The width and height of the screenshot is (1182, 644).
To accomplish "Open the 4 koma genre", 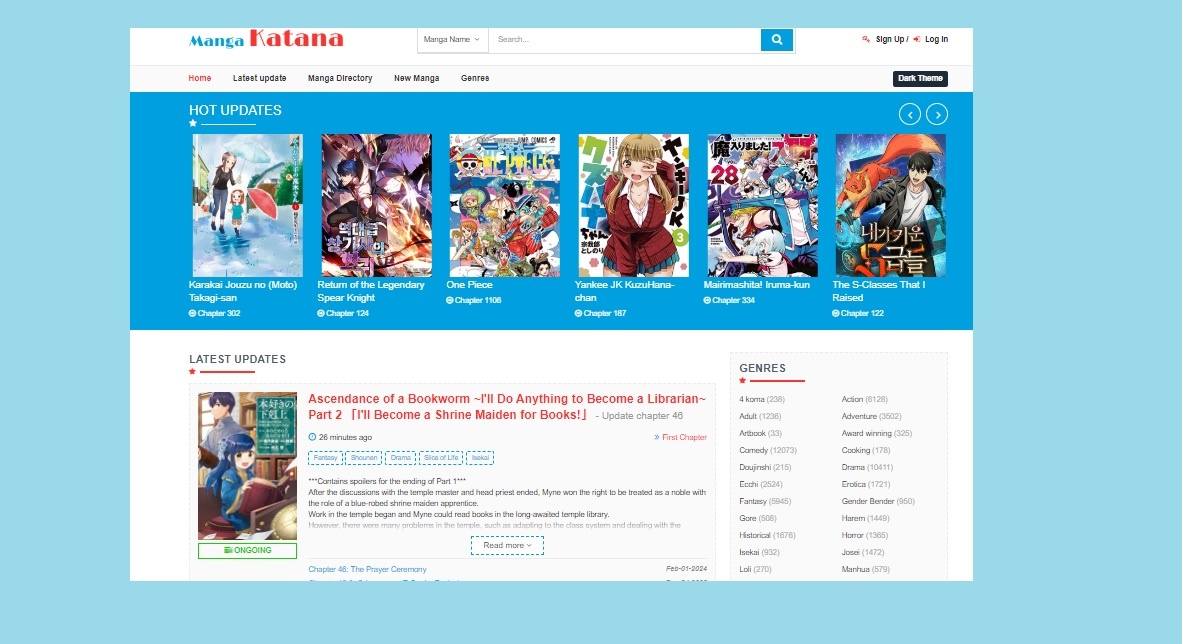I will click(x=762, y=400).
